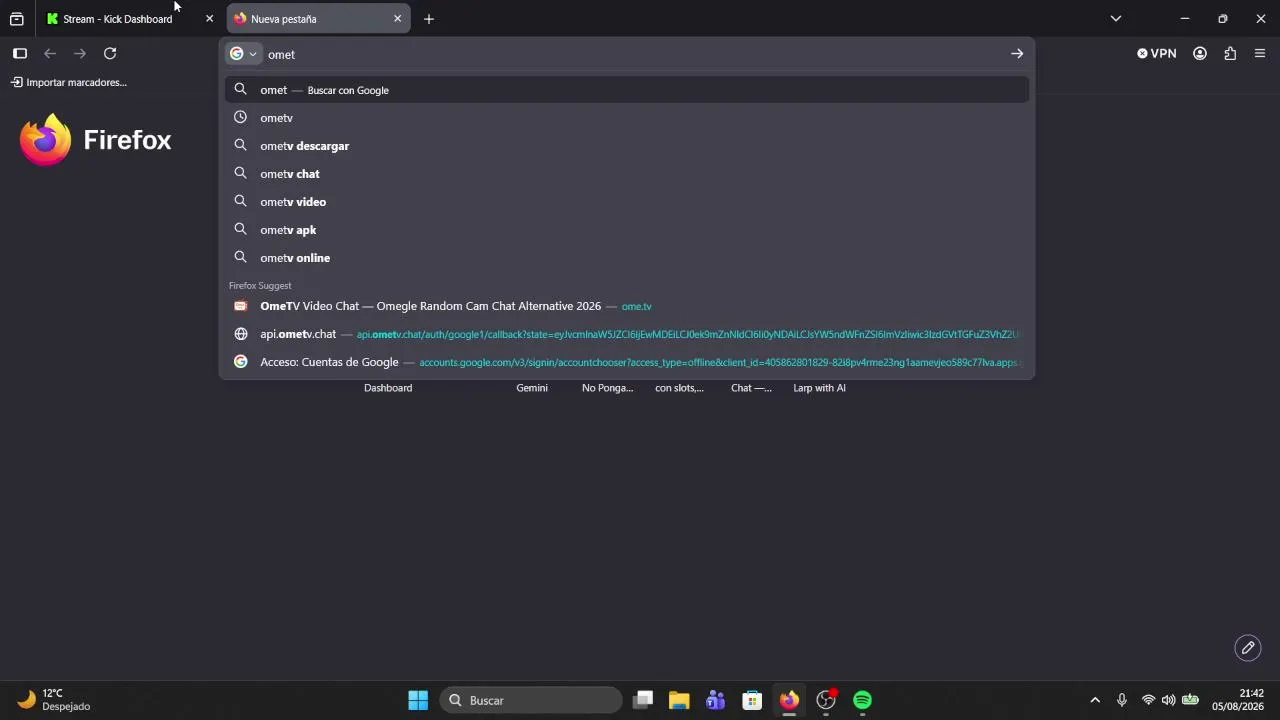This screenshot has width=1280, height=720.
Task: Click the pencil customize page button
Action: (x=1248, y=648)
